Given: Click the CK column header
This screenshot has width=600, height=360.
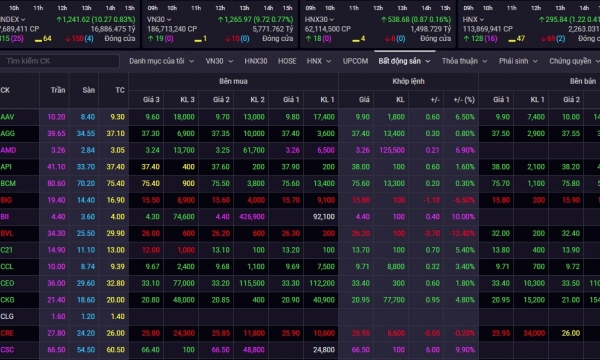Looking at the screenshot, I should pyautogui.click(x=5, y=90).
